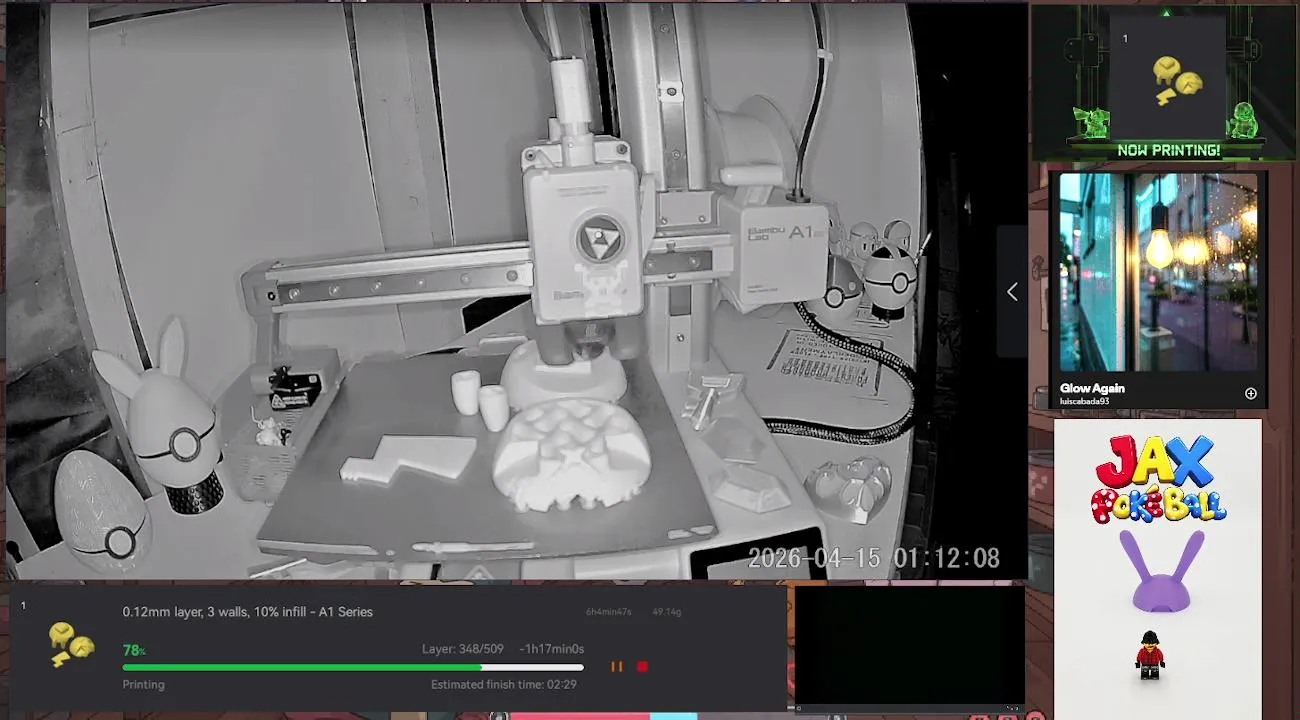Click the 'Printing' status label
Viewport: 1300px width, 720px height.
coord(143,685)
